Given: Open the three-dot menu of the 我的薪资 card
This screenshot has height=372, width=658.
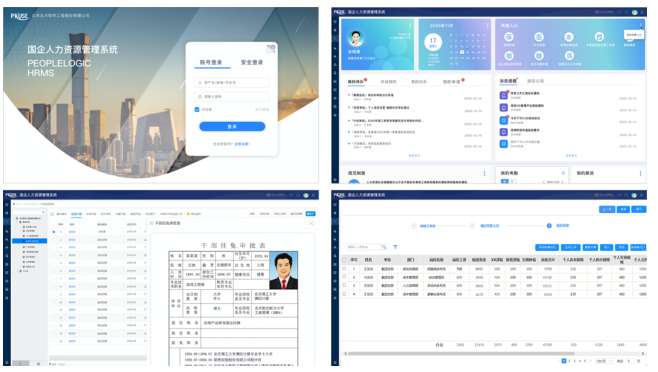Looking at the screenshot, I should pos(640,173).
